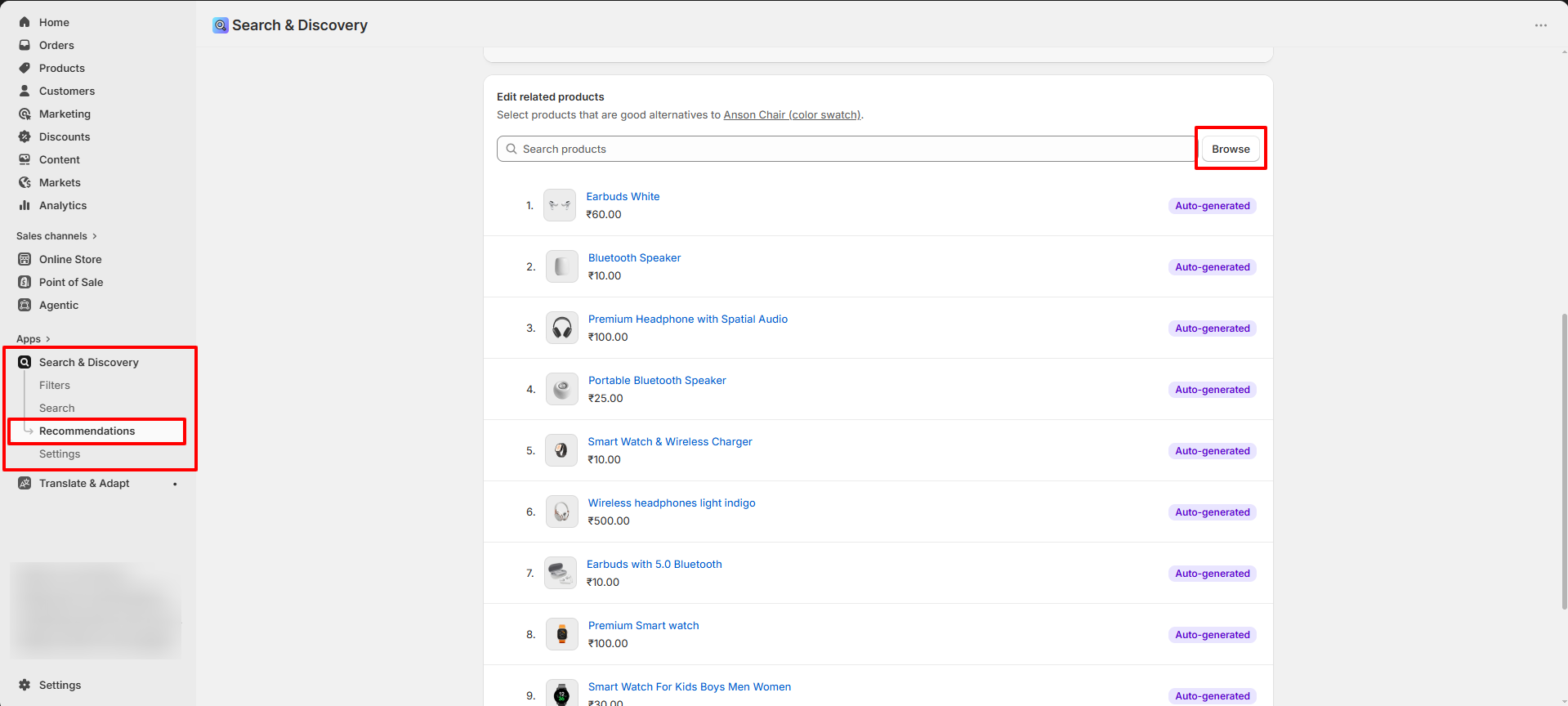The image size is (1568, 706).
Task: Open Premium Headphone with Spatial Audio link
Action: tap(688, 319)
